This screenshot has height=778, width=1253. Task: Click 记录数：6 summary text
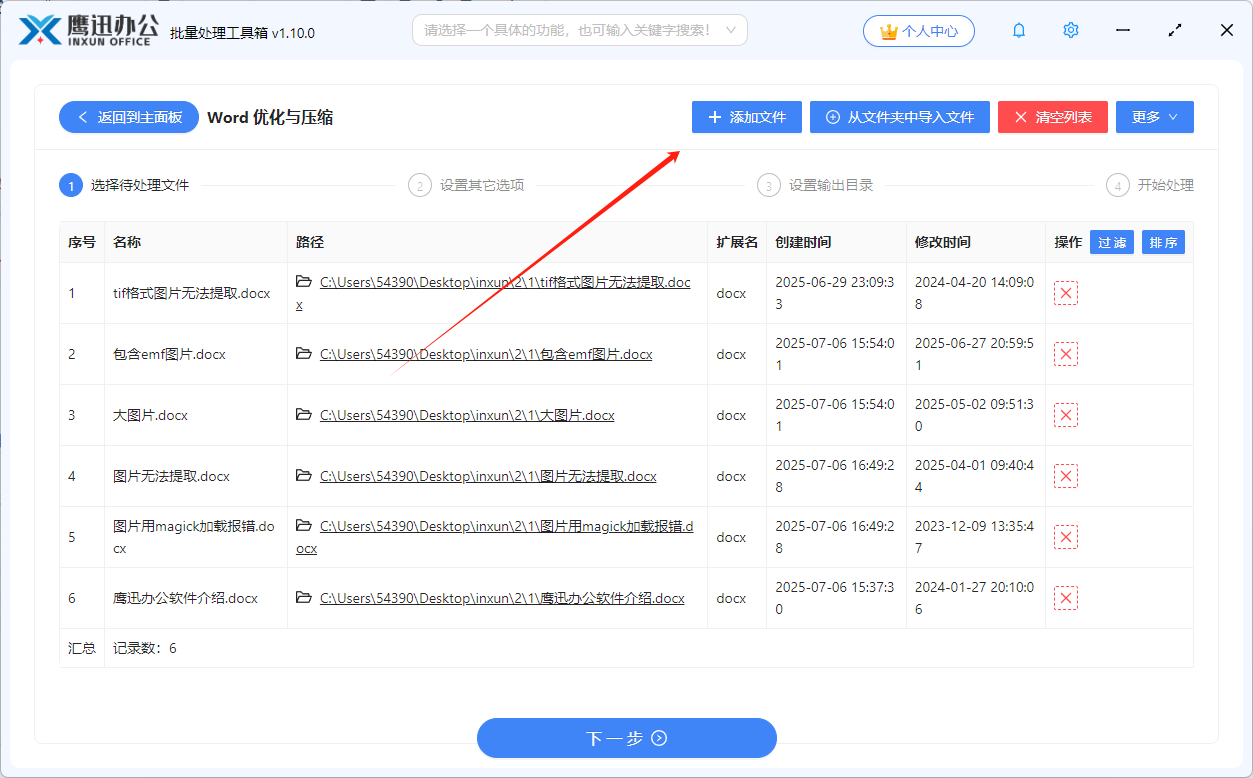pyautogui.click(x=145, y=648)
